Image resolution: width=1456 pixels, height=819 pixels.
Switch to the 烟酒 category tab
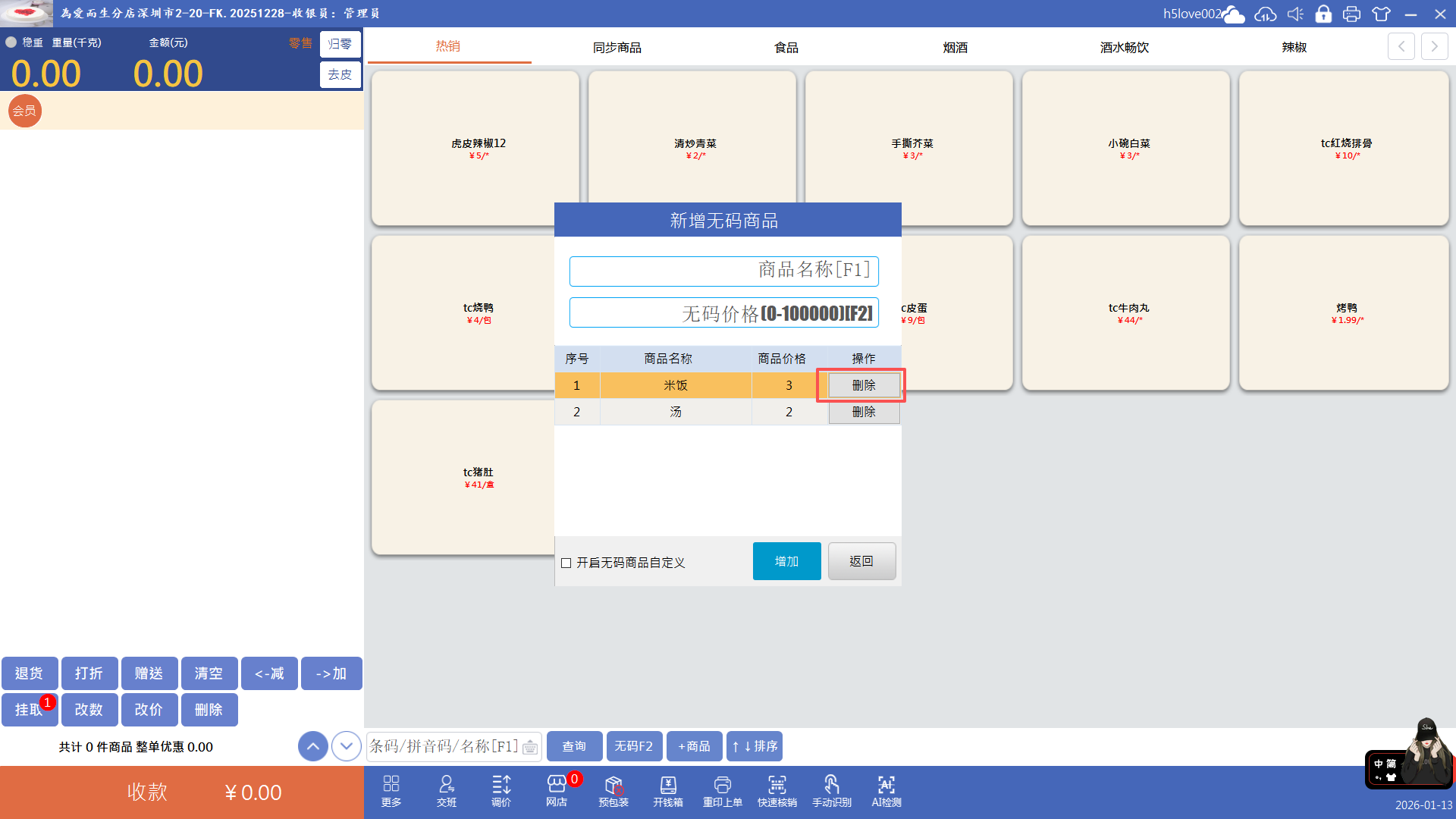pyautogui.click(x=955, y=47)
